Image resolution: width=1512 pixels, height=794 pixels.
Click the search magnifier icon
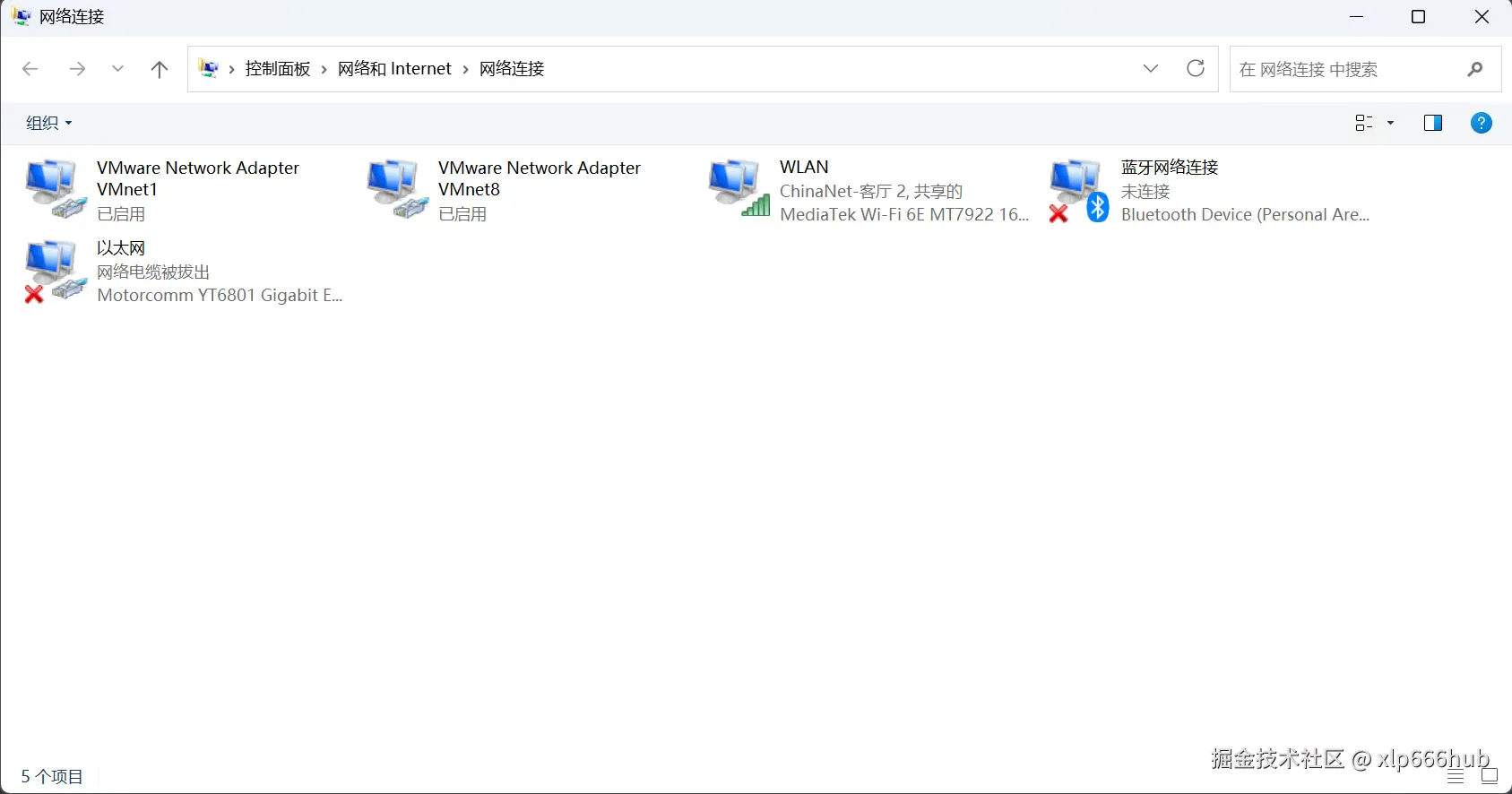(1475, 69)
